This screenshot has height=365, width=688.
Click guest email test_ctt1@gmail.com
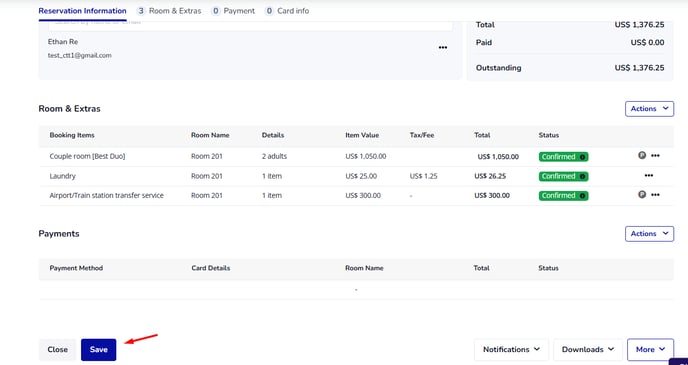tap(79, 56)
